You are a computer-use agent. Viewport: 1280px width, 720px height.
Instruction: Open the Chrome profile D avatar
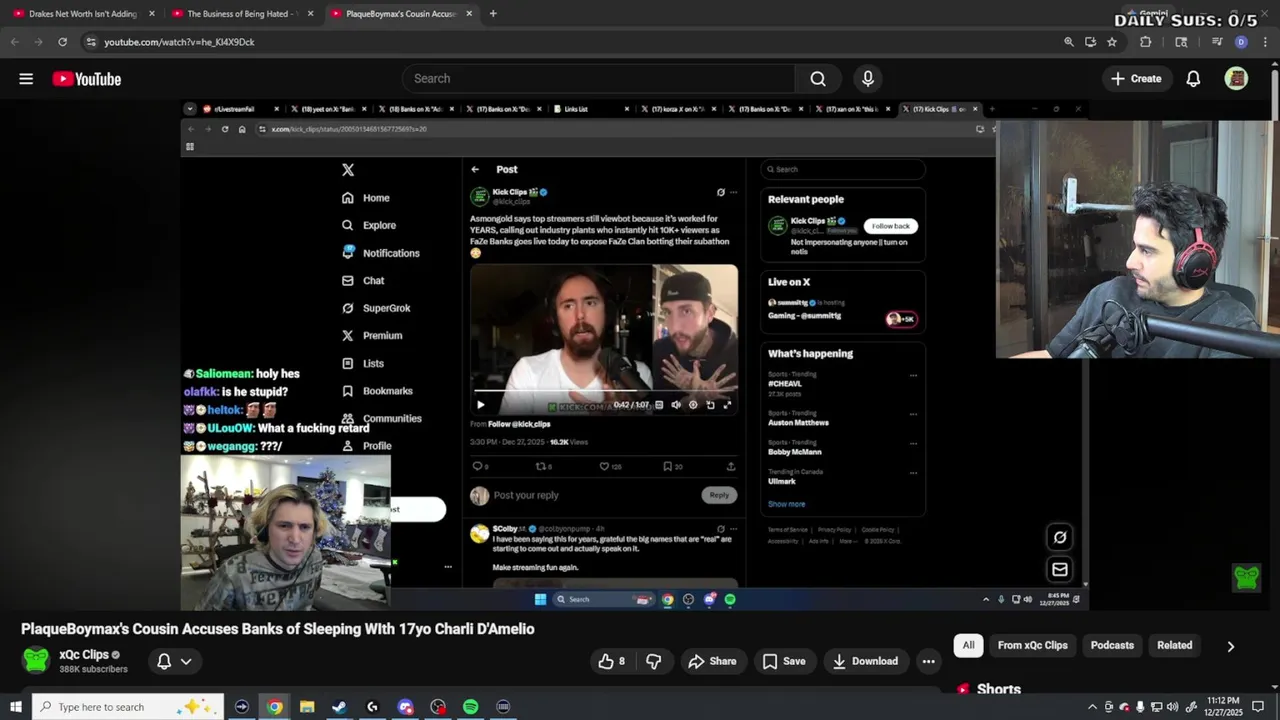(1241, 42)
